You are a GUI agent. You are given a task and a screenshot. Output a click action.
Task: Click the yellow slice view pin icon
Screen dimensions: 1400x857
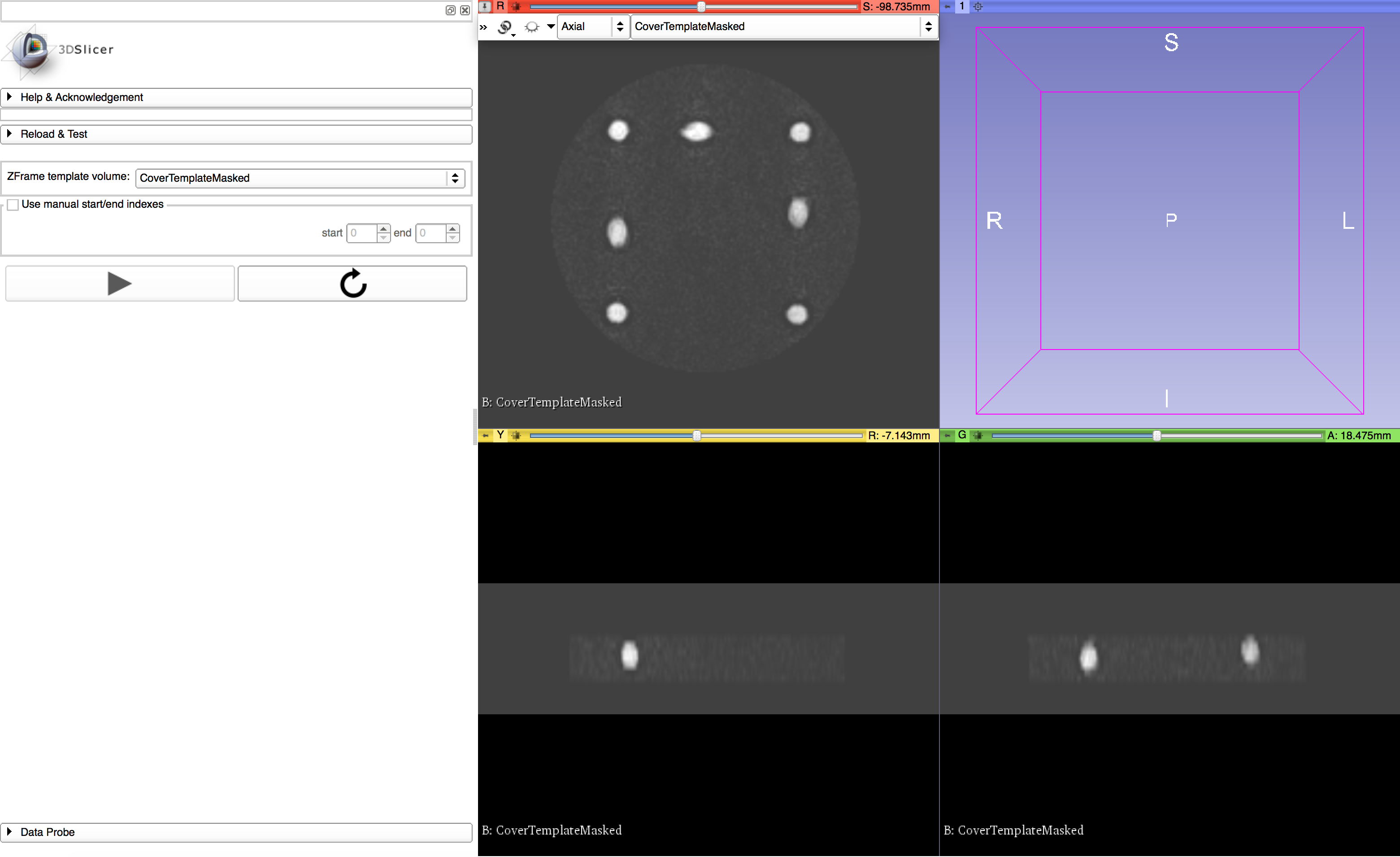pos(485,436)
